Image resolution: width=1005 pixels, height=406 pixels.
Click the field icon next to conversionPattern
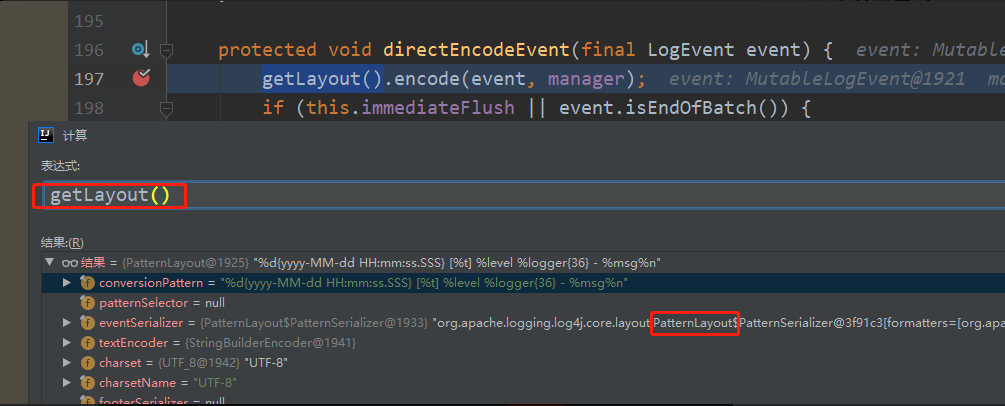(x=88, y=282)
